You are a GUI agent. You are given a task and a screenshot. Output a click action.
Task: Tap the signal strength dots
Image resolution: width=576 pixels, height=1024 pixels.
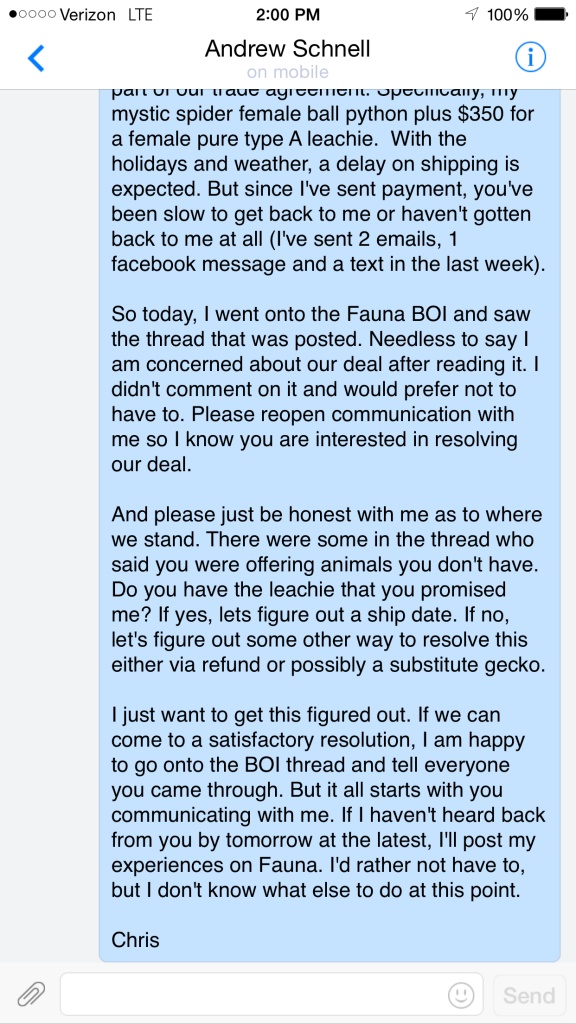[32, 14]
